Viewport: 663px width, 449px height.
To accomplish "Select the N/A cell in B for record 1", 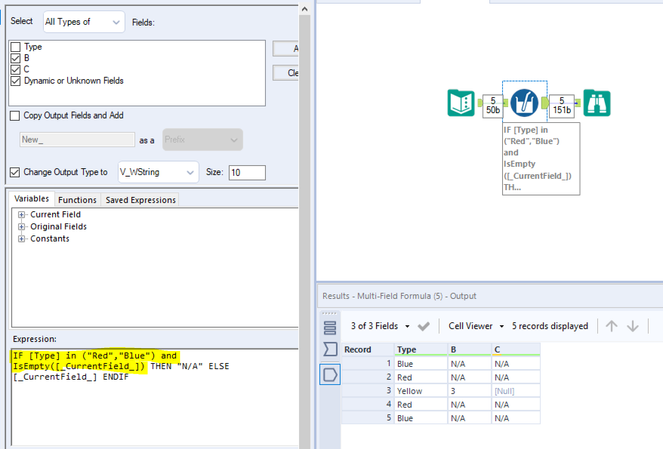I will coord(469,364).
